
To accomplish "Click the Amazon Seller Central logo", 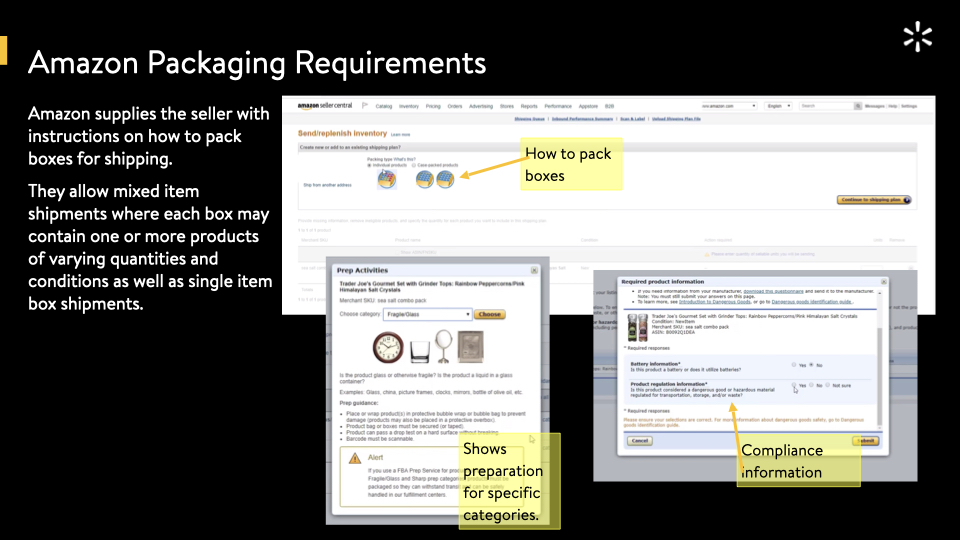I will point(324,105).
